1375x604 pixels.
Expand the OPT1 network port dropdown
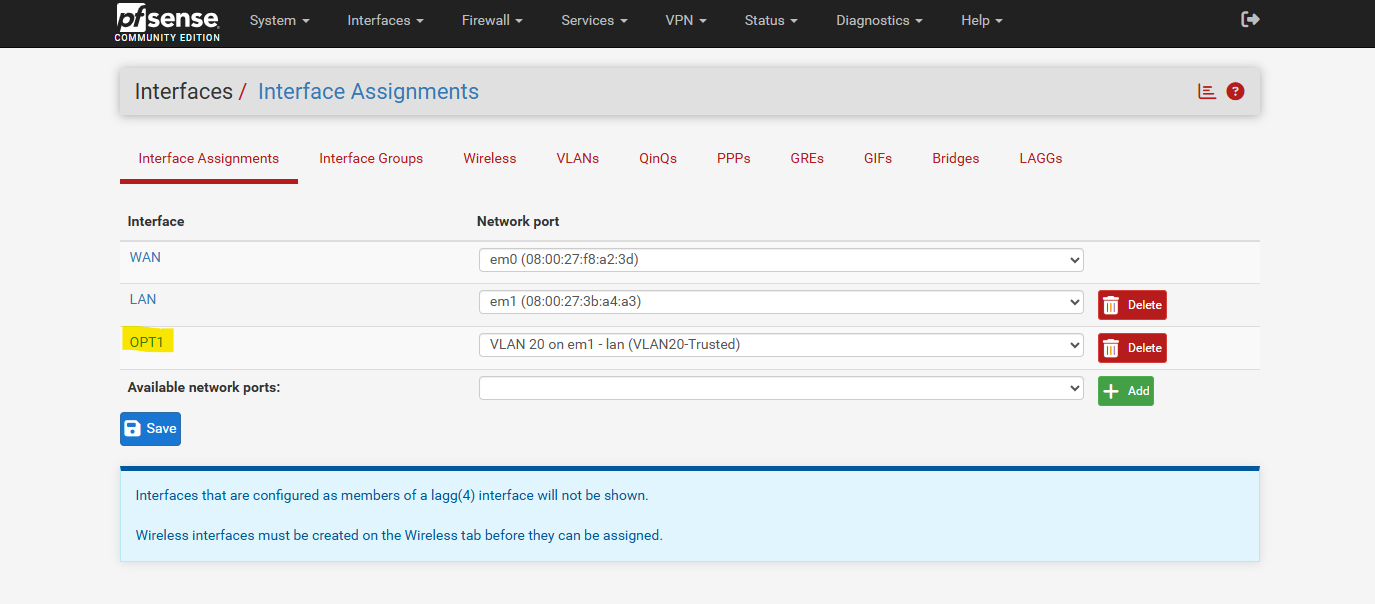tap(781, 345)
